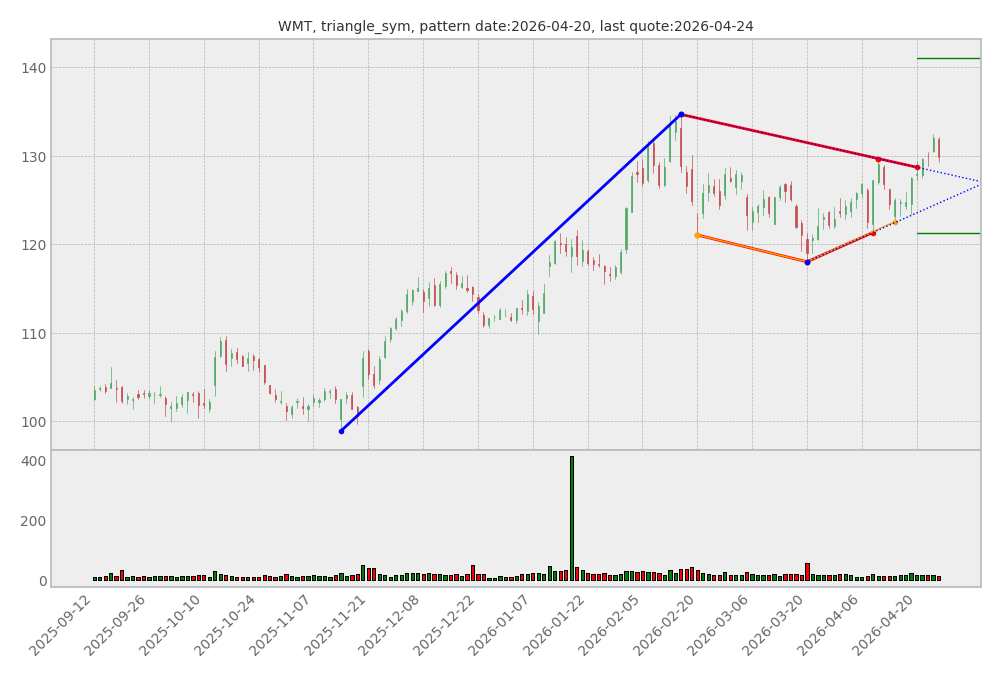
Task: Click the 100 price axis label
Action: point(34,422)
